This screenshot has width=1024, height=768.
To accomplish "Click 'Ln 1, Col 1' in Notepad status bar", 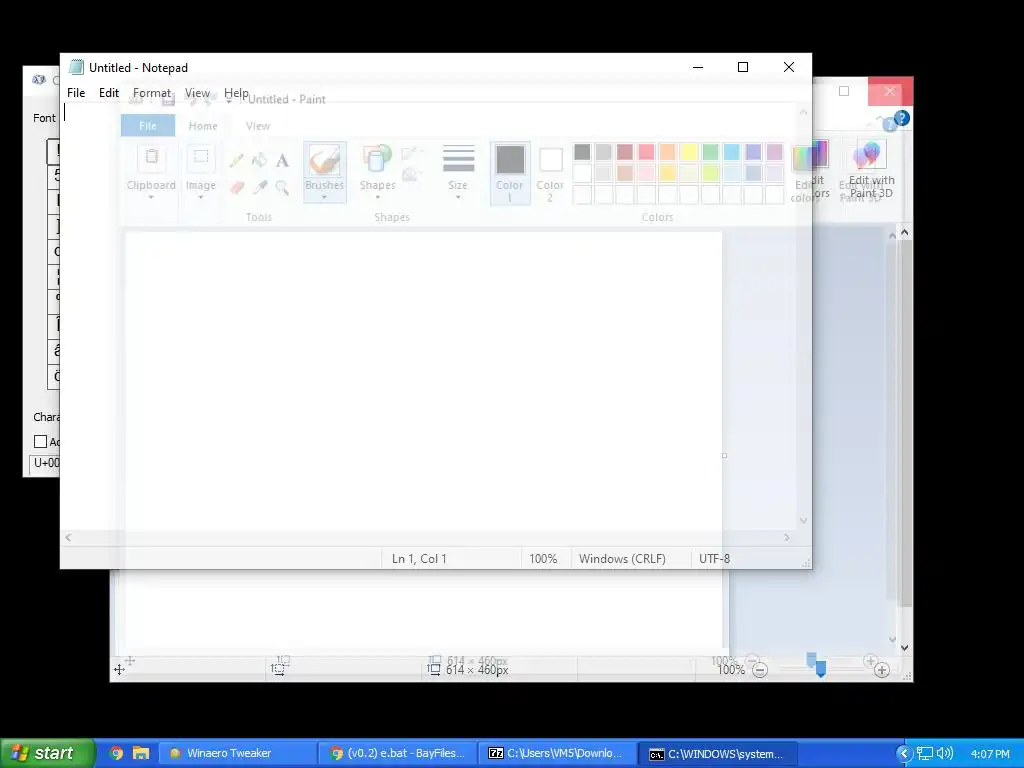I will click(419, 559).
